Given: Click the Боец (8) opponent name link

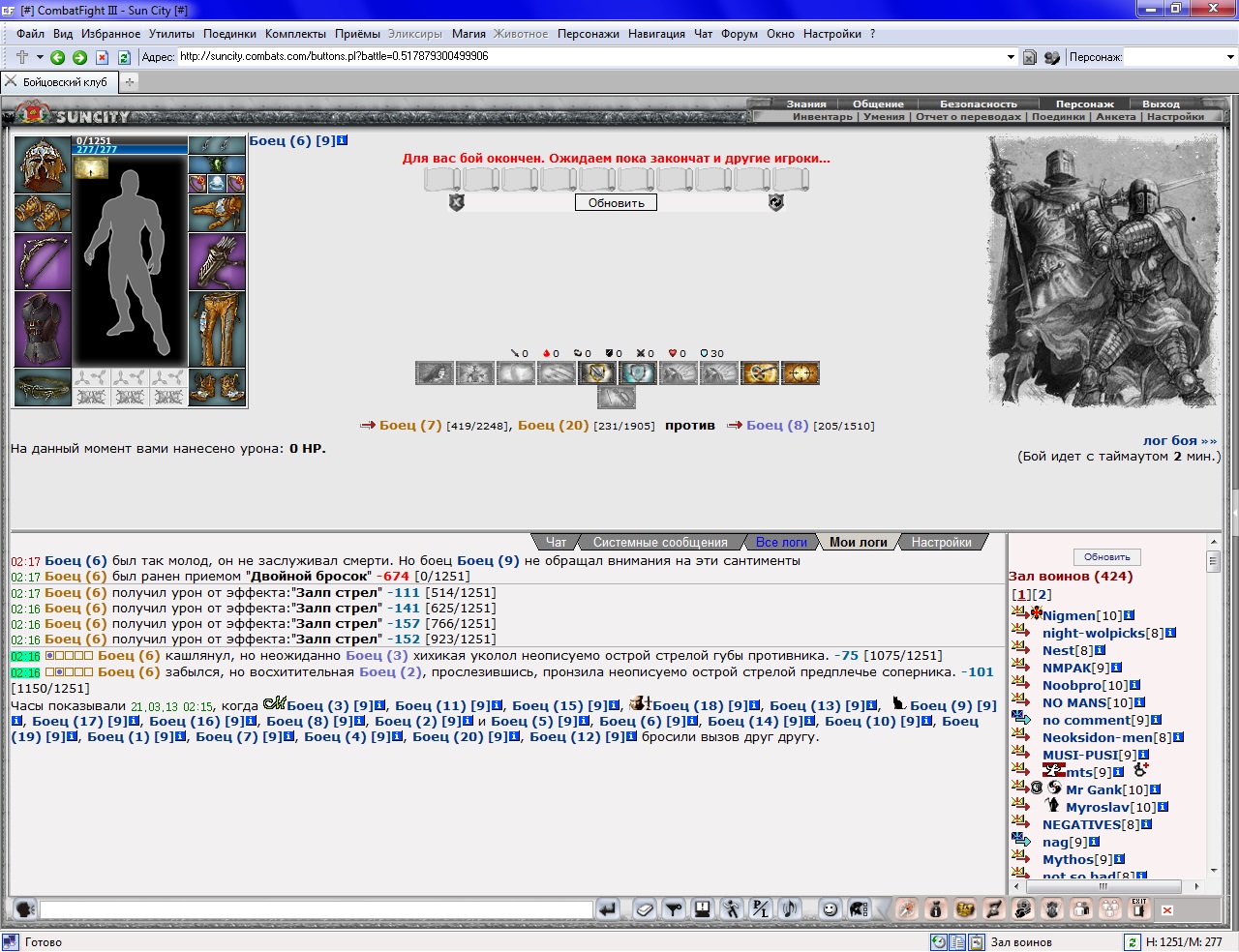Looking at the screenshot, I should tap(777, 425).
